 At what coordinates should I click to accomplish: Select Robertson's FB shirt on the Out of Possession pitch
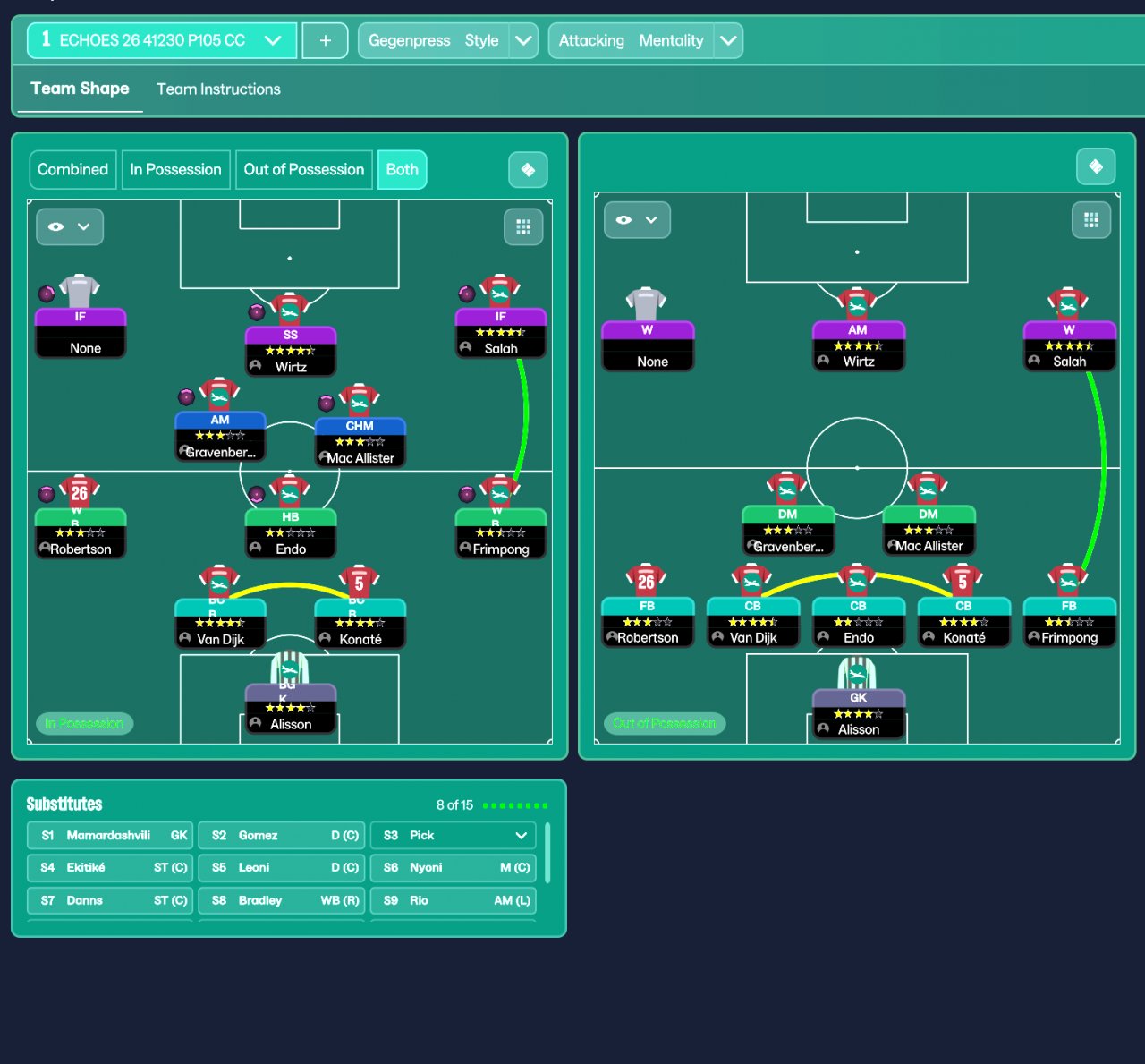[646, 581]
